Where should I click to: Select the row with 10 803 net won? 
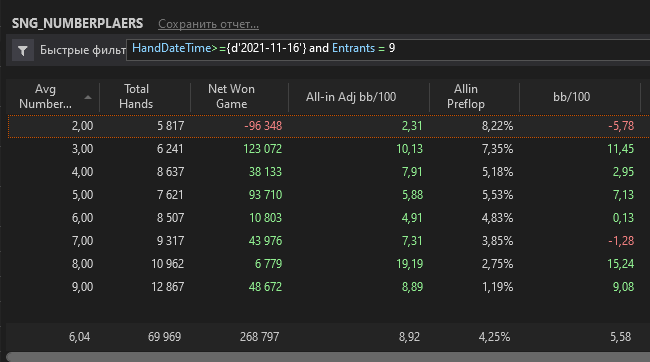click(x=329, y=218)
